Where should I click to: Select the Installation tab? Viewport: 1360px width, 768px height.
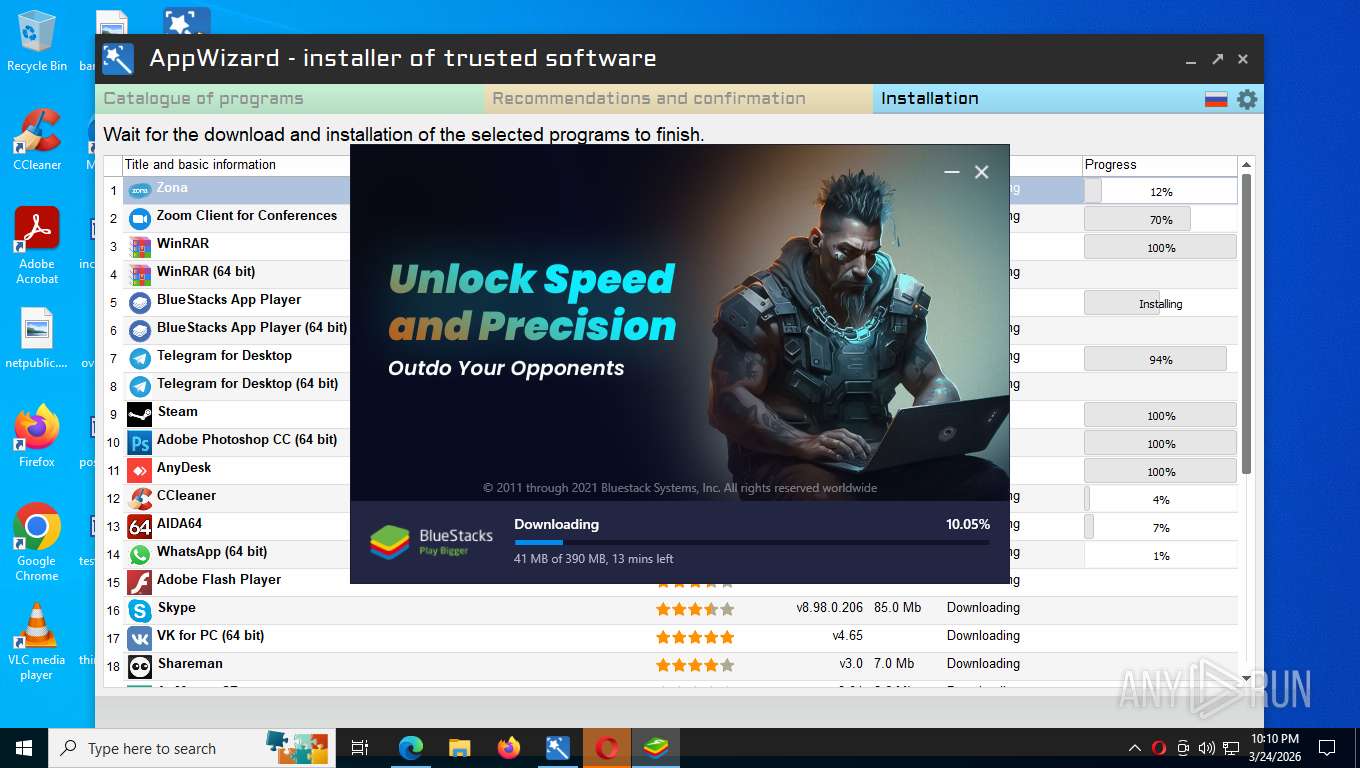tap(1038, 98)
